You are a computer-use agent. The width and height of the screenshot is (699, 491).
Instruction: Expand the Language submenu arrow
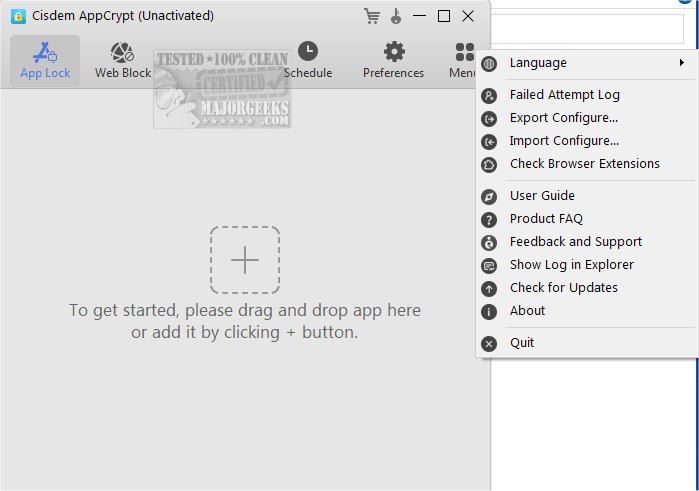point(682,62)
